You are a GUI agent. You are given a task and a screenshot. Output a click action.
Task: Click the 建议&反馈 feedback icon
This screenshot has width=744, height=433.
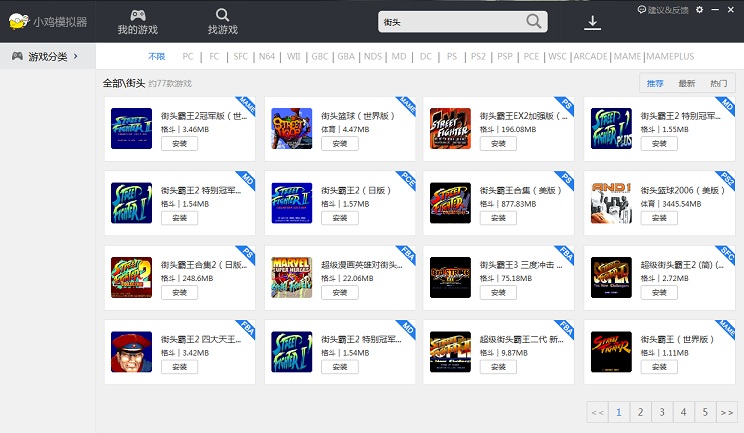(x=641, y=9)
